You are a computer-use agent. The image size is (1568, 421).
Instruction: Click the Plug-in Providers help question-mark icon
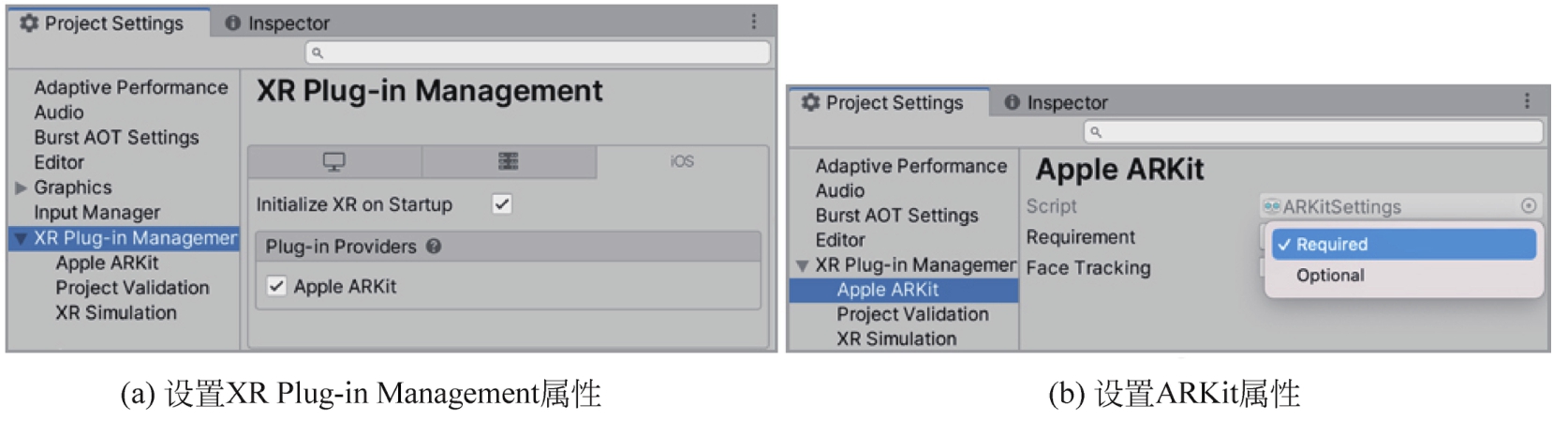point(434,247)
